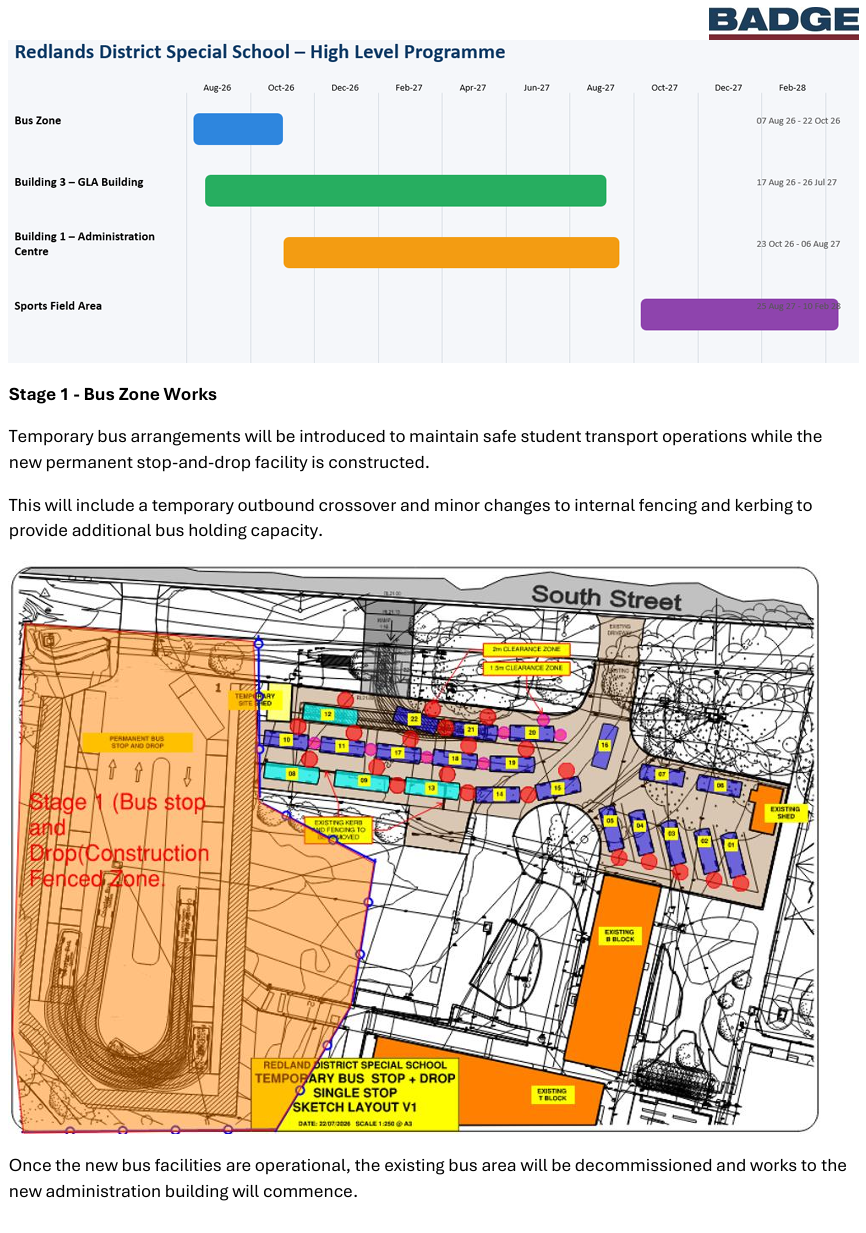Click the paragraph starting 'Temporary bus arrangements'
This screenshot has width=866, height=1233.
tap(416, 449)
